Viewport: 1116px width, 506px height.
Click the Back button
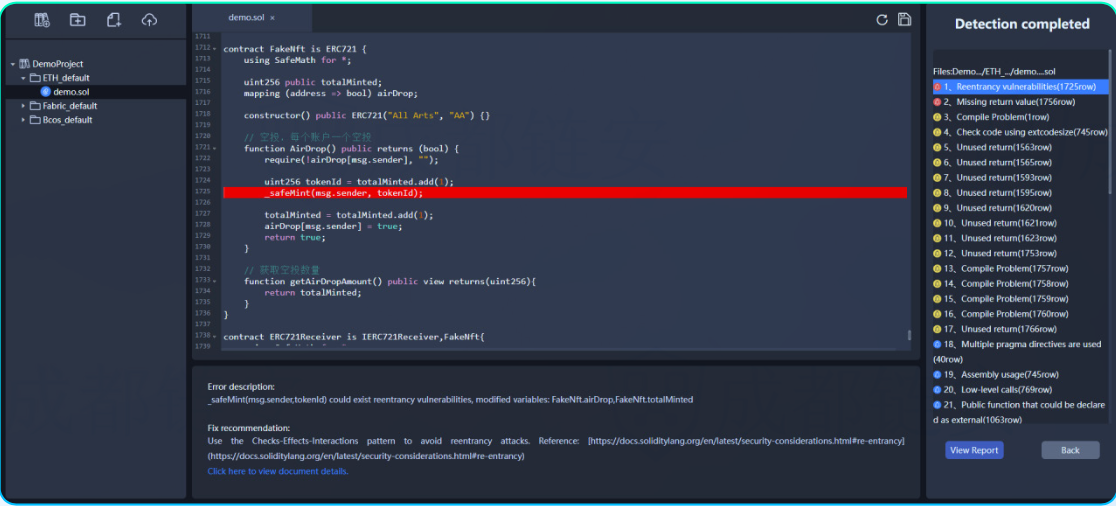tap(1070, 450)
